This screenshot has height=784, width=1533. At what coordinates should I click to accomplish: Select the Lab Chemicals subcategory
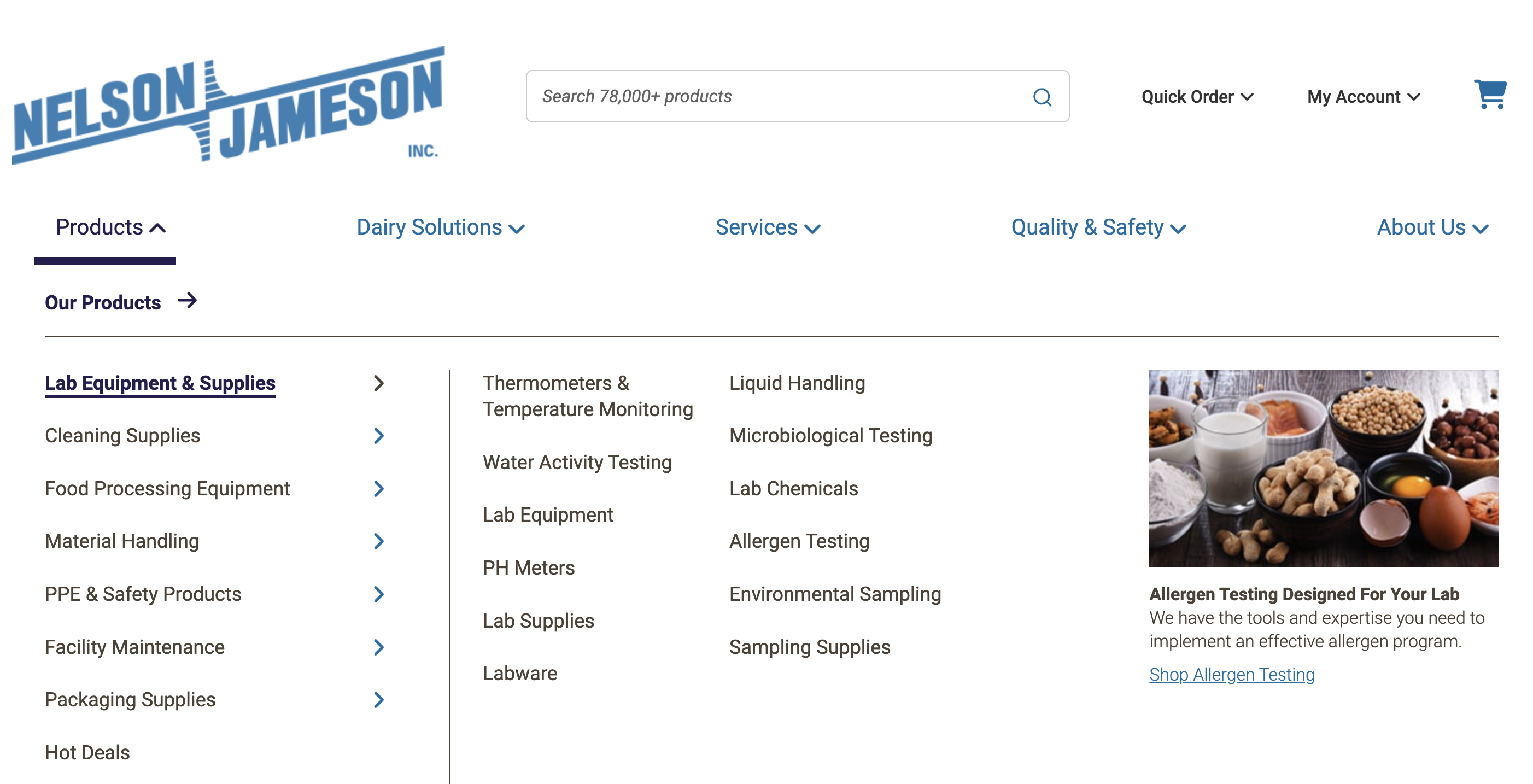(x=793, y=488)
